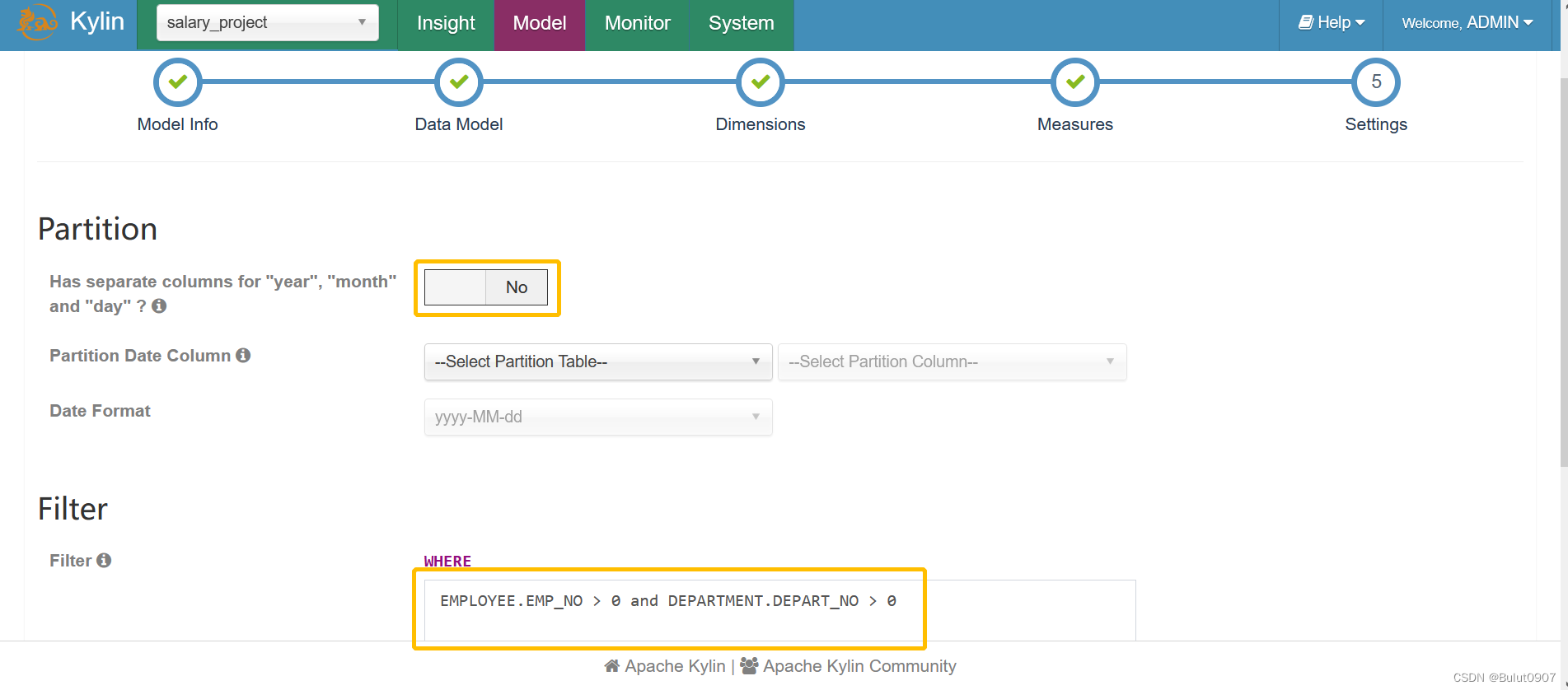Click the home icon in the footer
Viewport: 1568px width, 690px height.
pos(612,665)
